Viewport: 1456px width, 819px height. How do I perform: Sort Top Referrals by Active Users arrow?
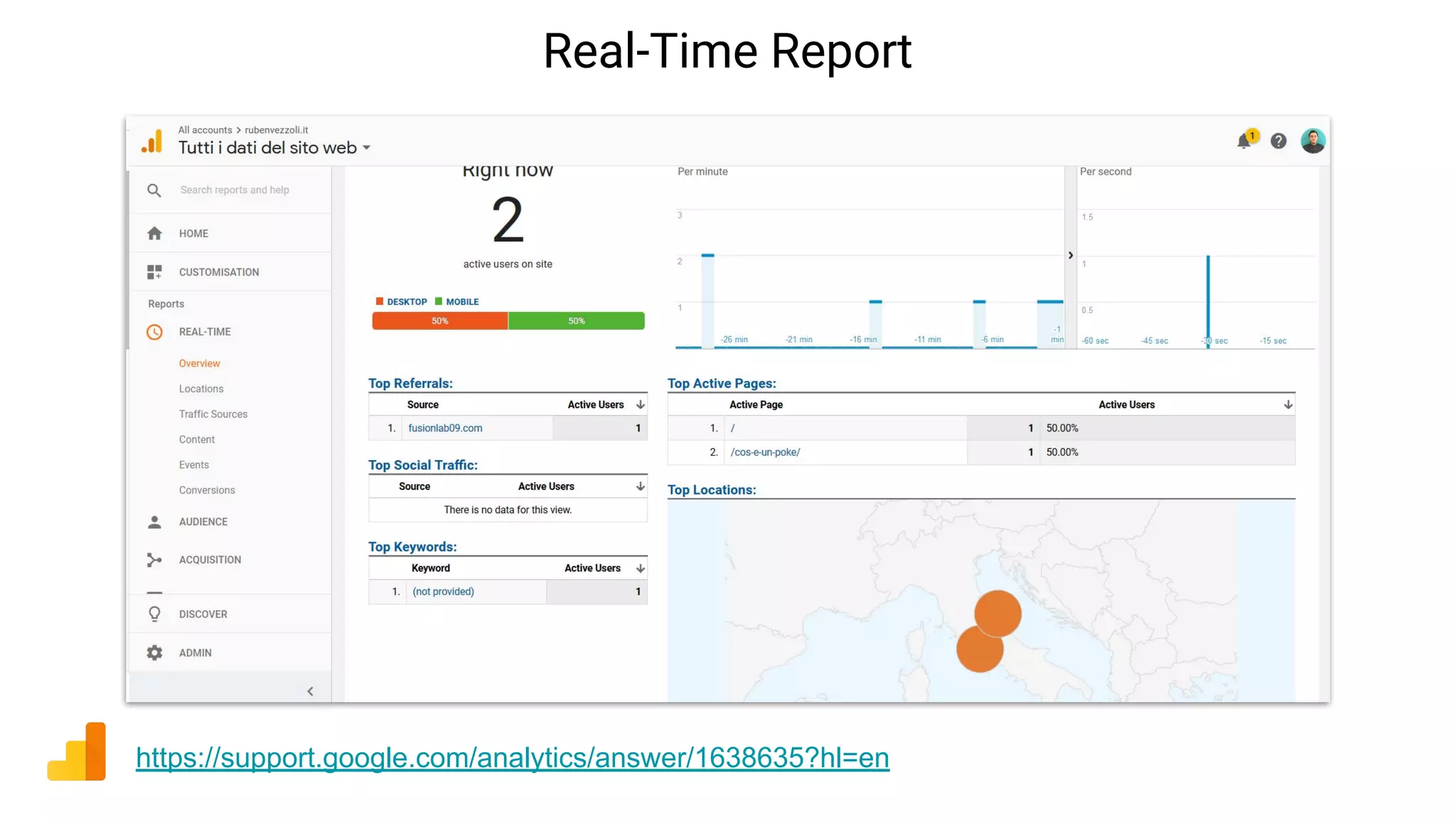641,405
